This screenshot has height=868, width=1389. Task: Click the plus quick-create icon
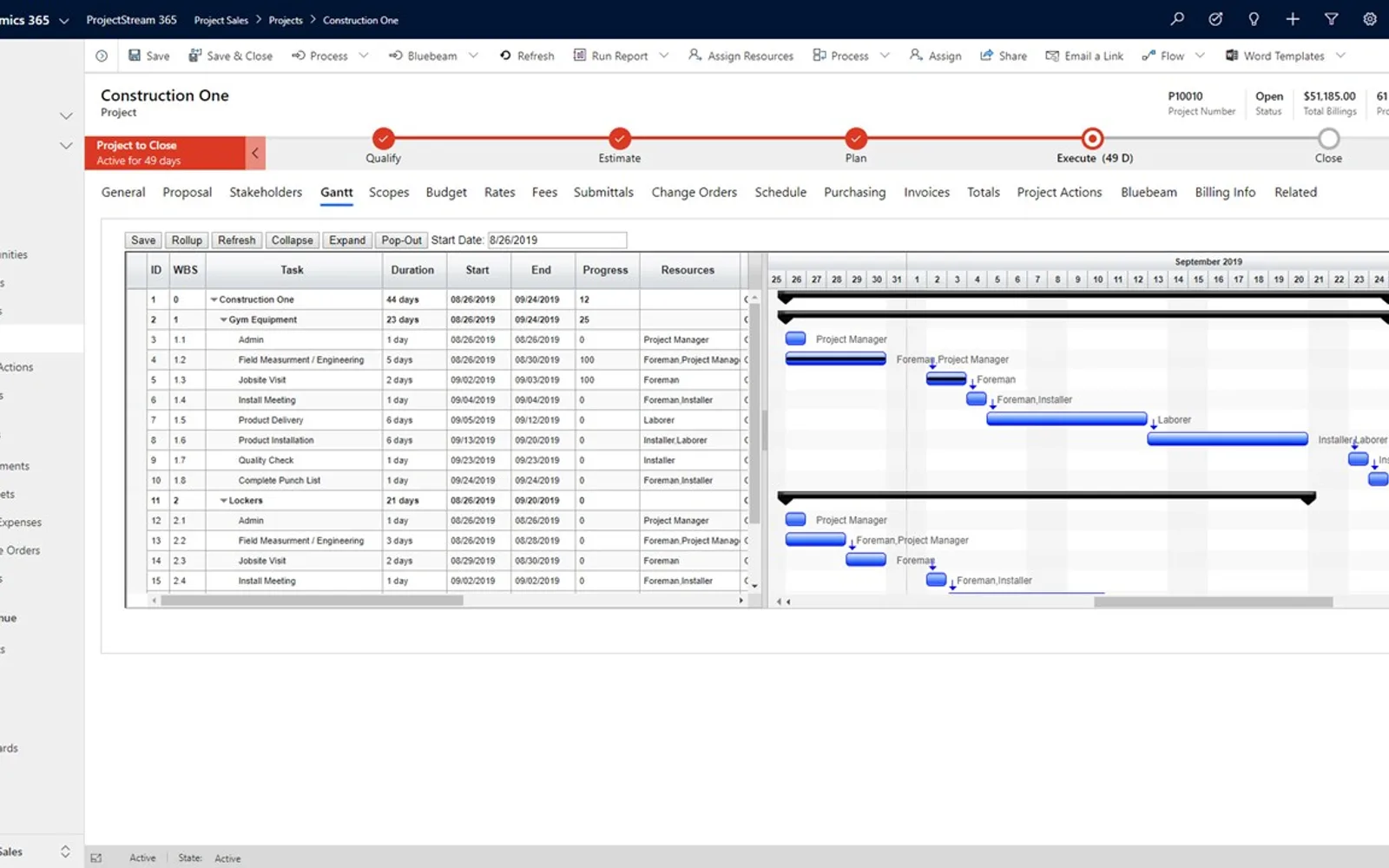click(1293, 19)
